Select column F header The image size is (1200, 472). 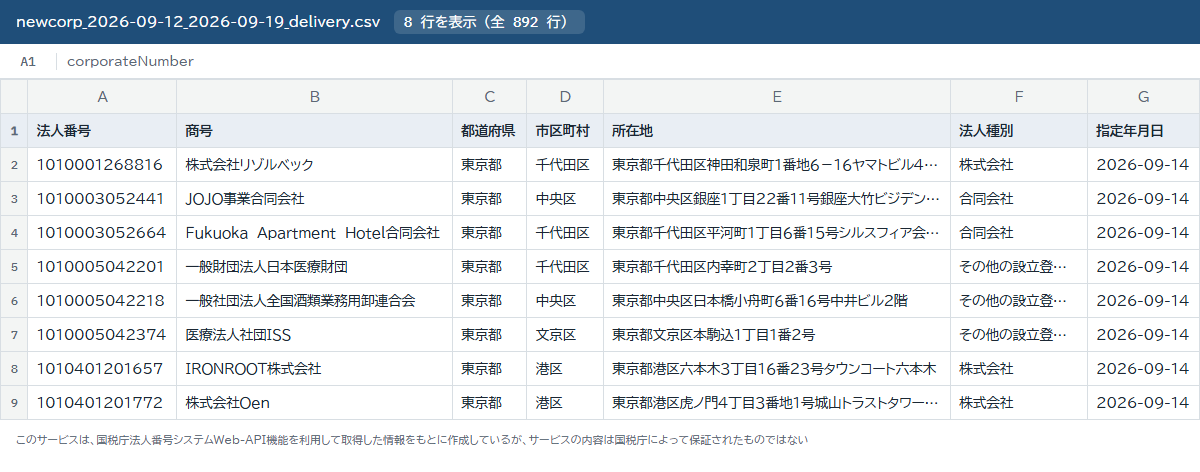(1019, 97)
